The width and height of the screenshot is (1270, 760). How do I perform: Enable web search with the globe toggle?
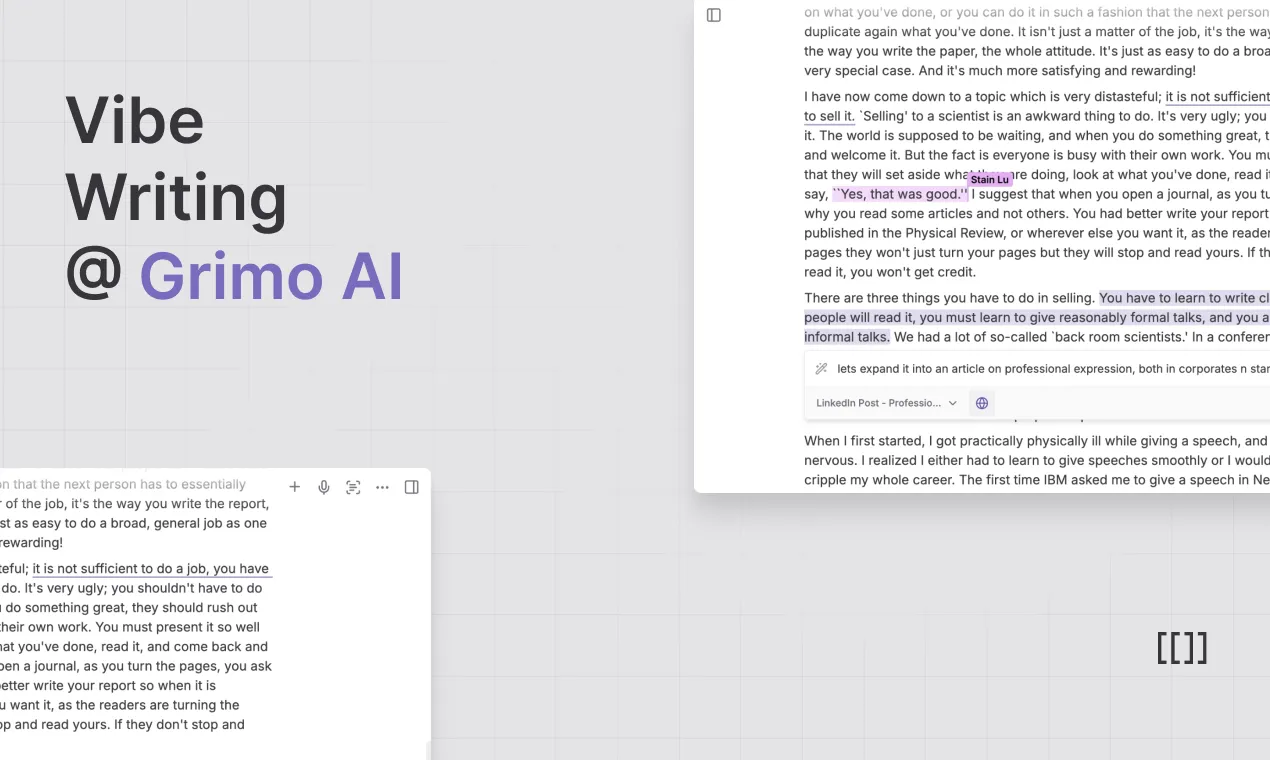click(x=981, y=402)
